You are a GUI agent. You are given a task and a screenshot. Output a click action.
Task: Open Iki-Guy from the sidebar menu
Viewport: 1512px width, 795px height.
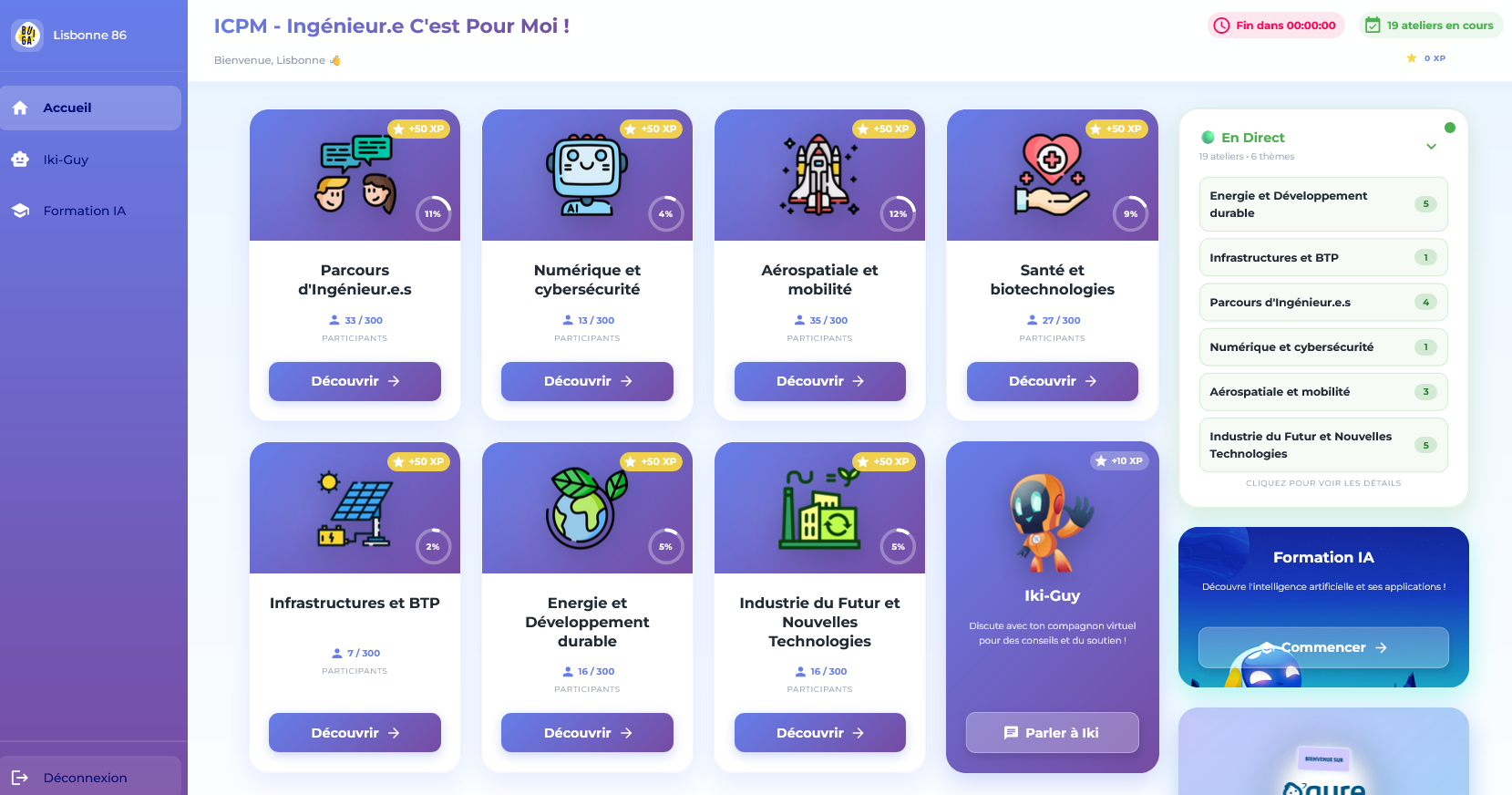[66, 160]
